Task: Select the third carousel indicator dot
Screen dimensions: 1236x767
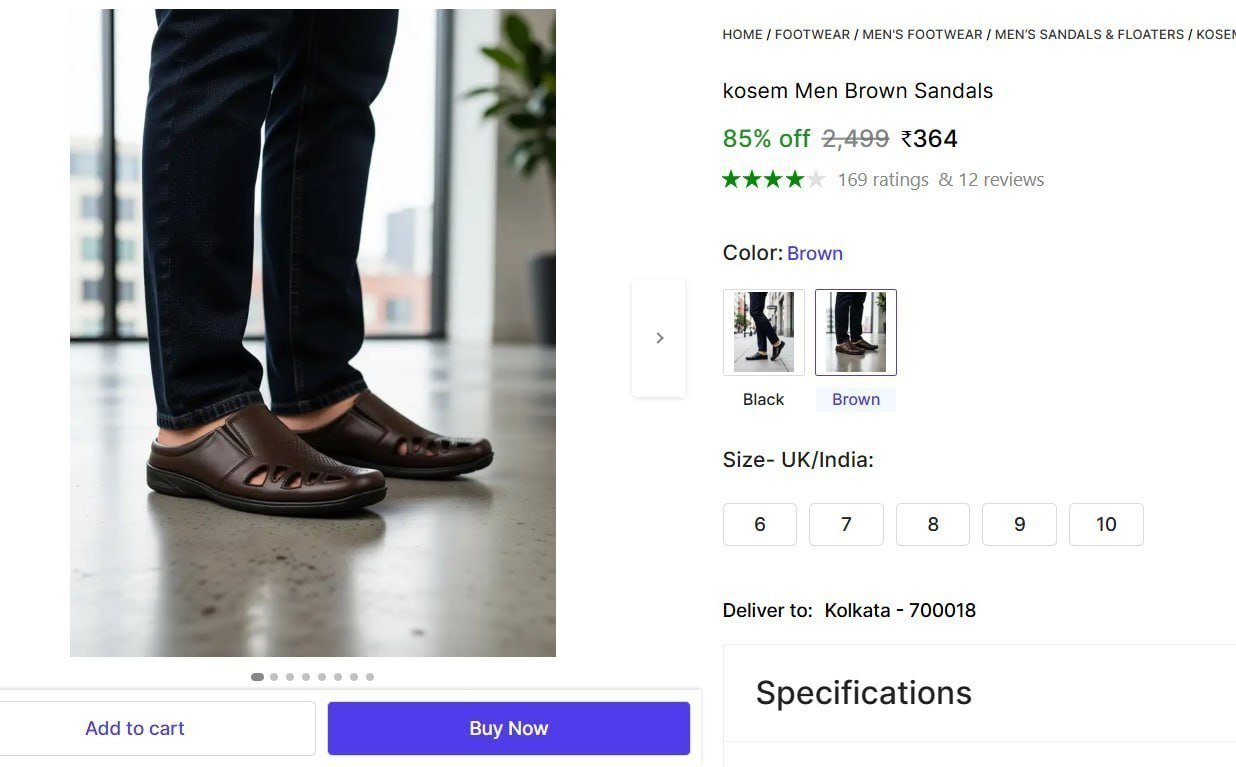Action: (290, 677)
